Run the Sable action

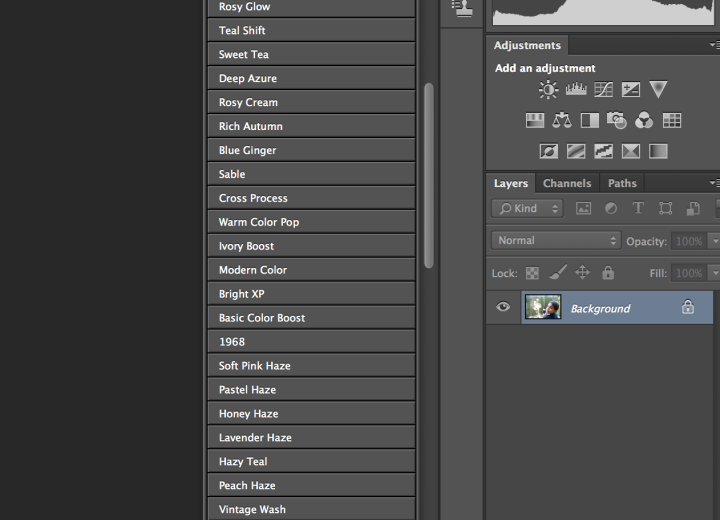click(x=311, y=174)
